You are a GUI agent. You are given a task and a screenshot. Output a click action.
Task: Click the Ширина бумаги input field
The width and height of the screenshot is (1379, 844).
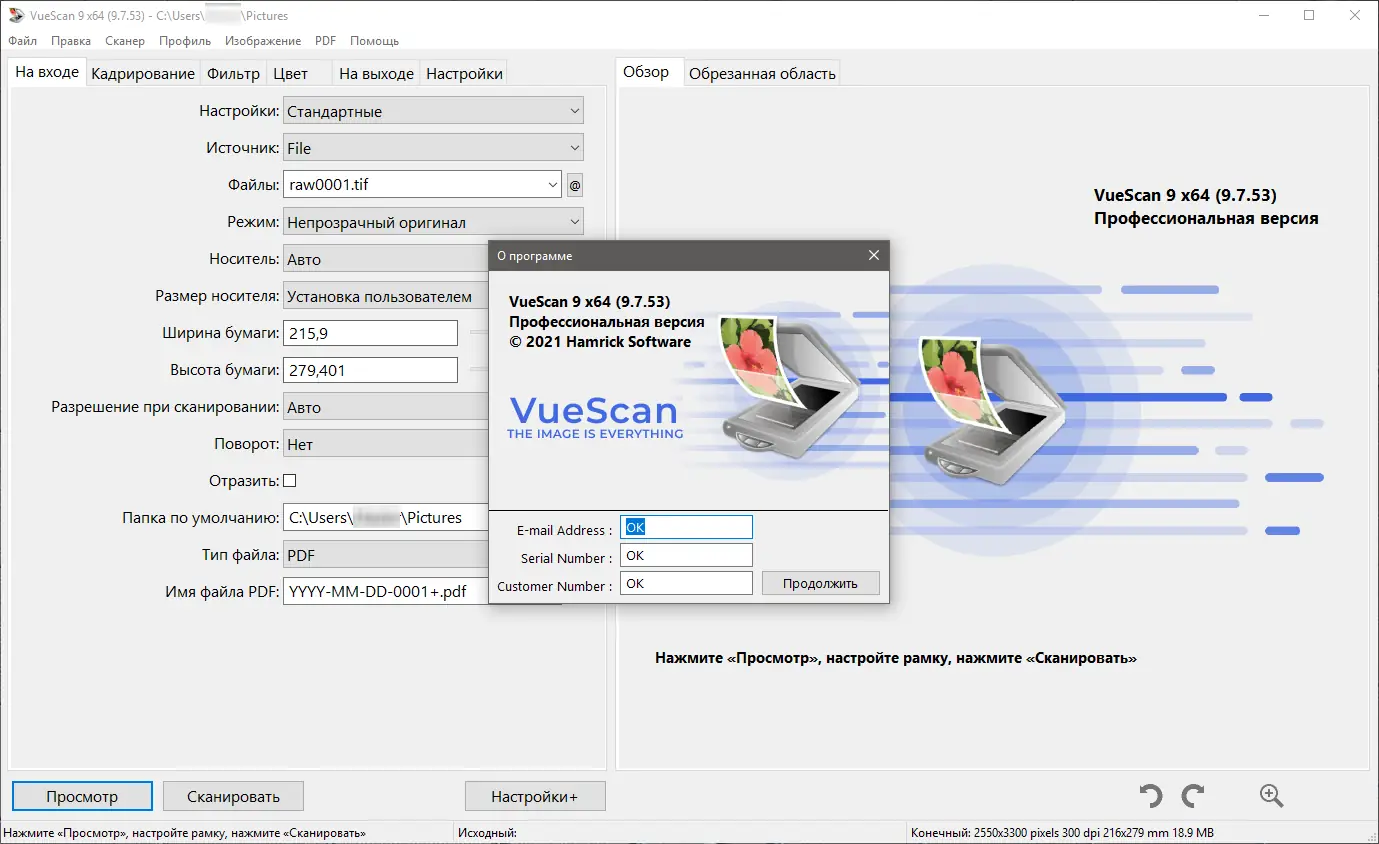[x=370, y=333]
